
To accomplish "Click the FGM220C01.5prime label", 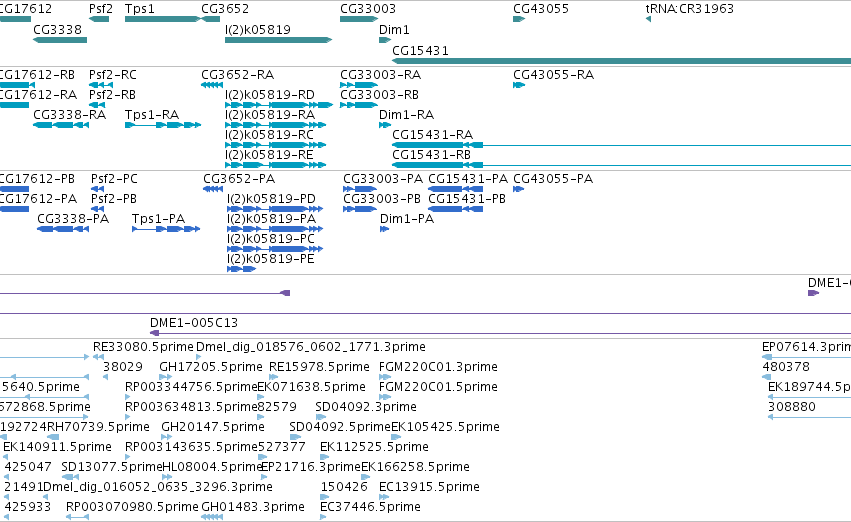I will (438, 387).
